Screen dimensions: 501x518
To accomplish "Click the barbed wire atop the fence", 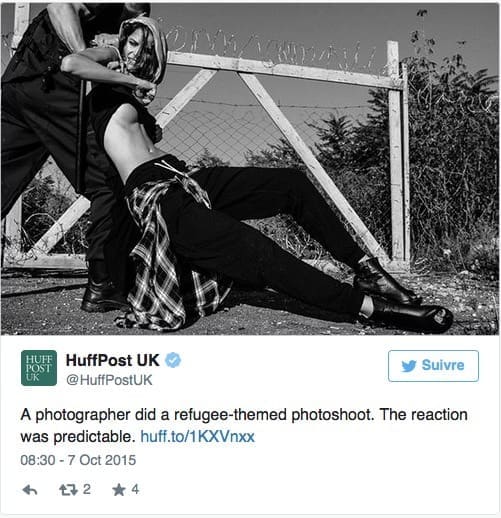I will pyautogui.click(x=267, y=47).
